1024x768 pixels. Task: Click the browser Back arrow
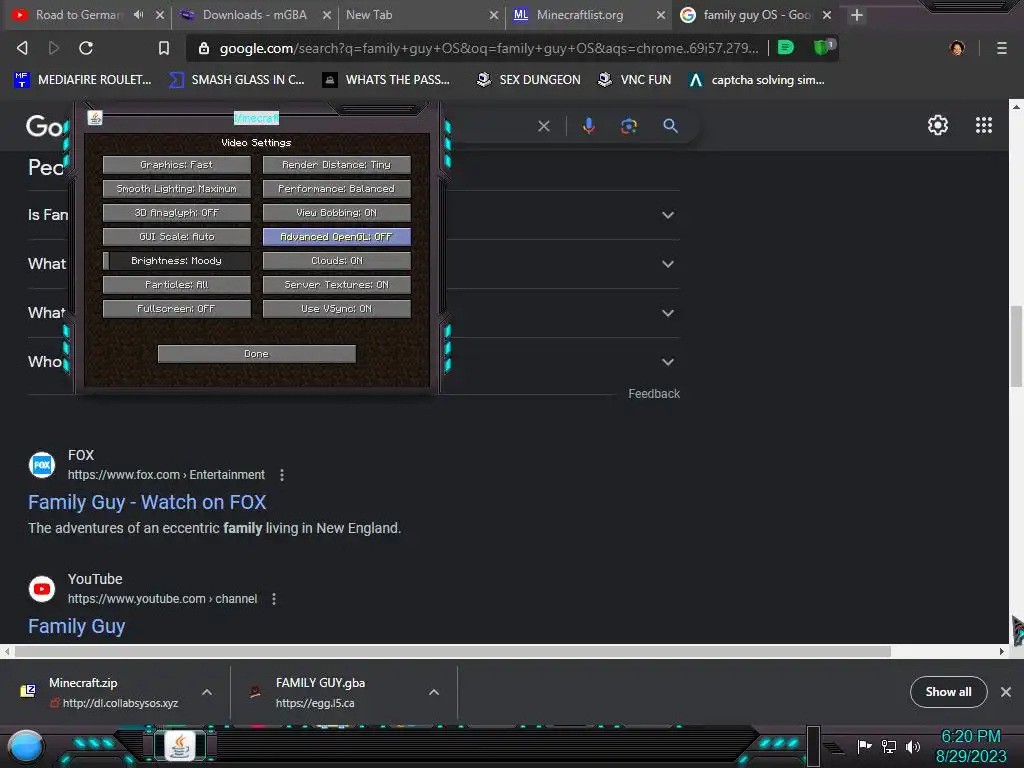pos(22,48)
